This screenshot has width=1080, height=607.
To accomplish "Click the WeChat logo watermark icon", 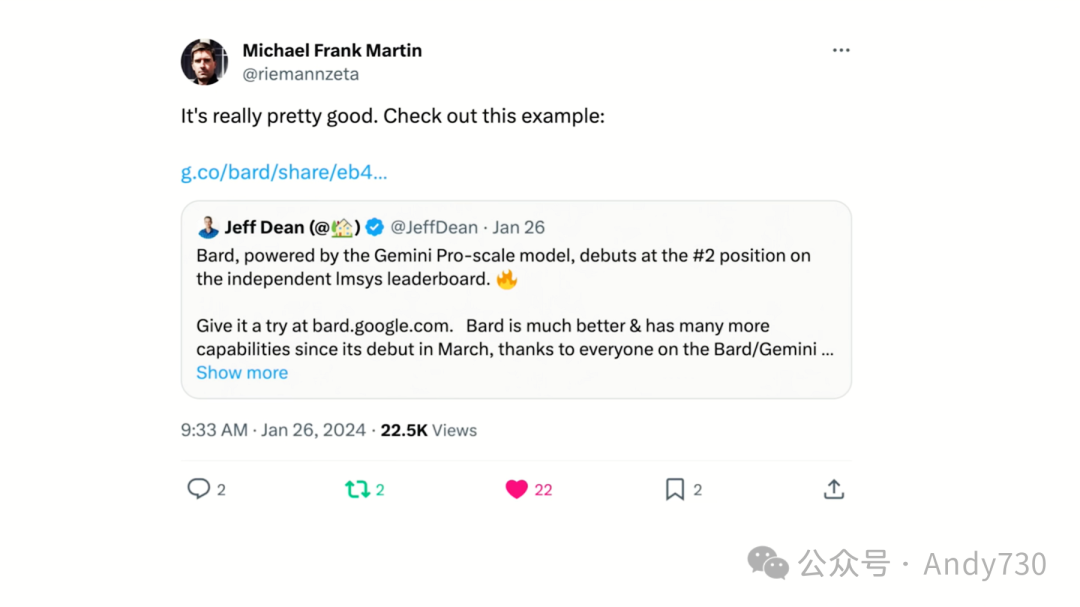I will tap(768, 563).
